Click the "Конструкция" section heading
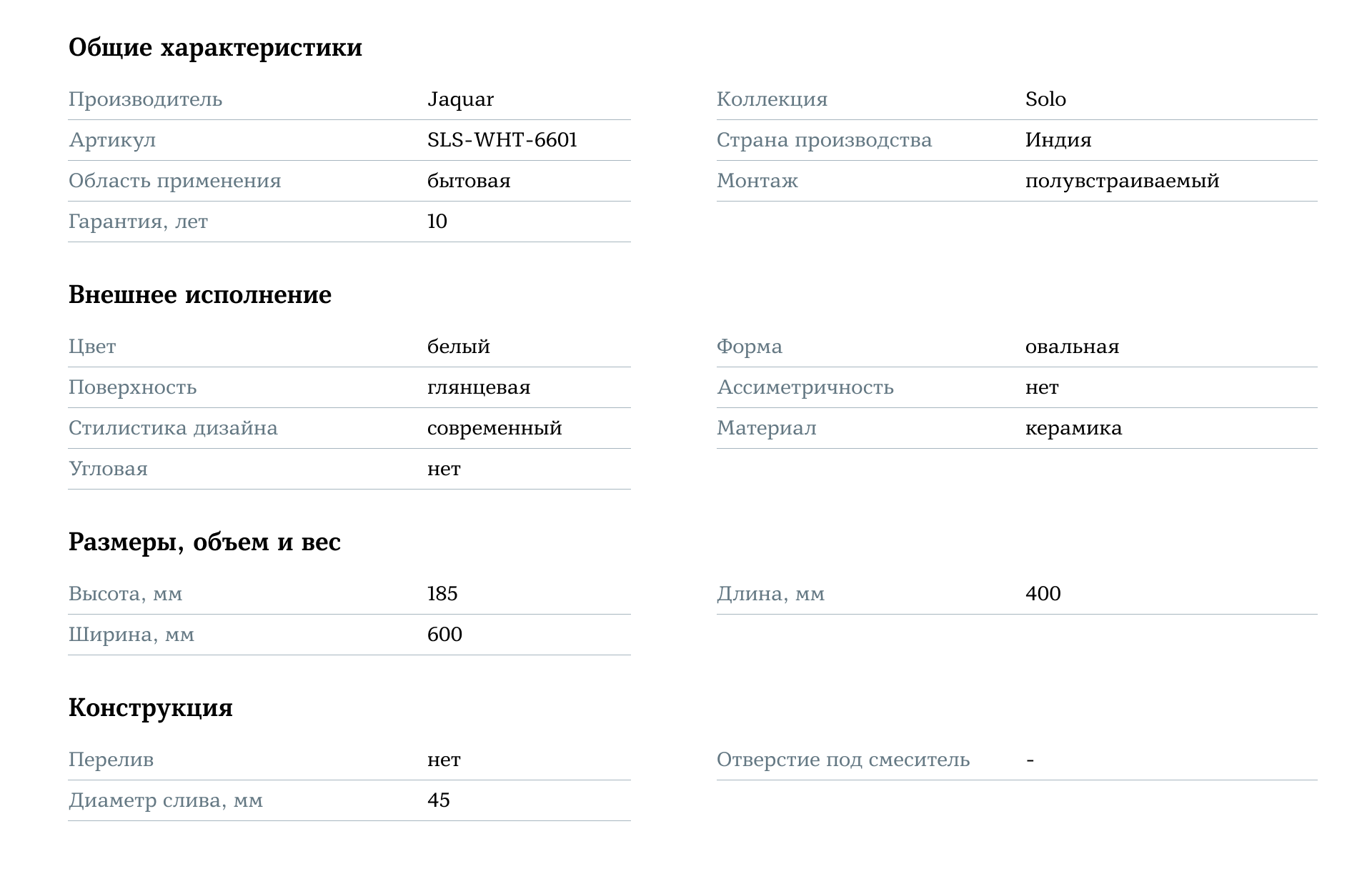 click(151, 708)
